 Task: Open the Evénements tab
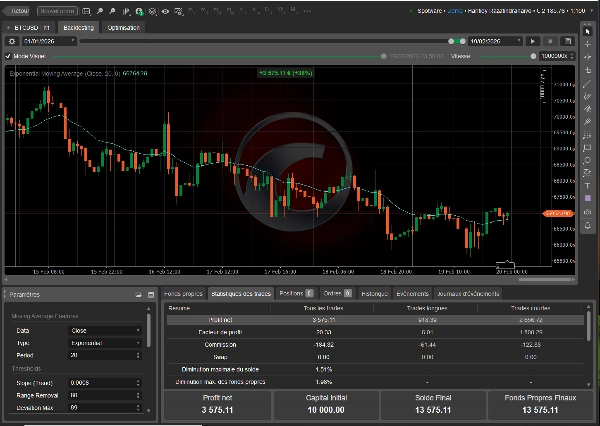click(x=413, y=294)
